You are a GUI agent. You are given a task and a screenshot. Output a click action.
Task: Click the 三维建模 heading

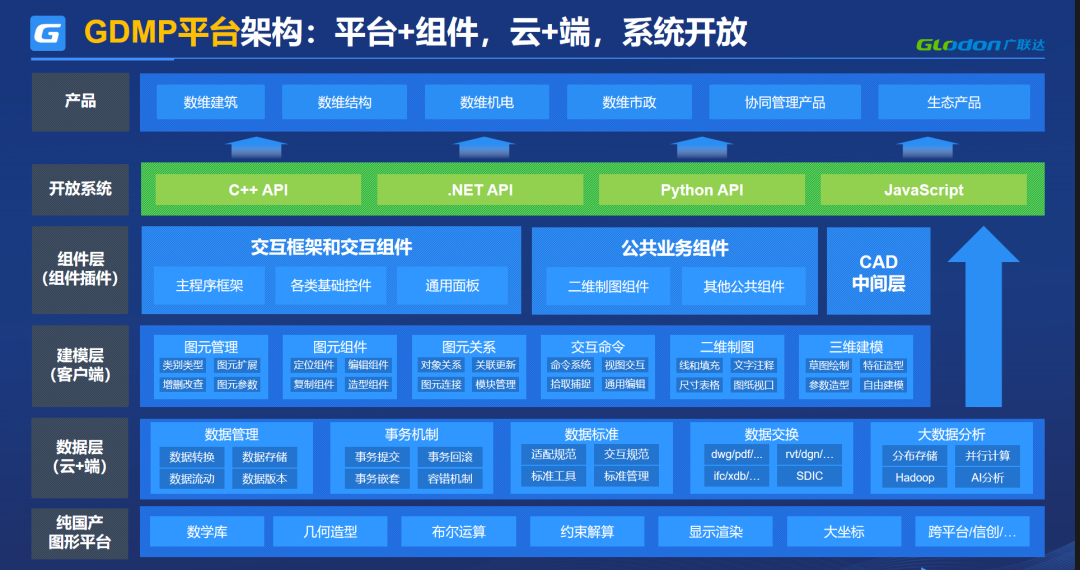pyautogui.click(x=856, y=347)
